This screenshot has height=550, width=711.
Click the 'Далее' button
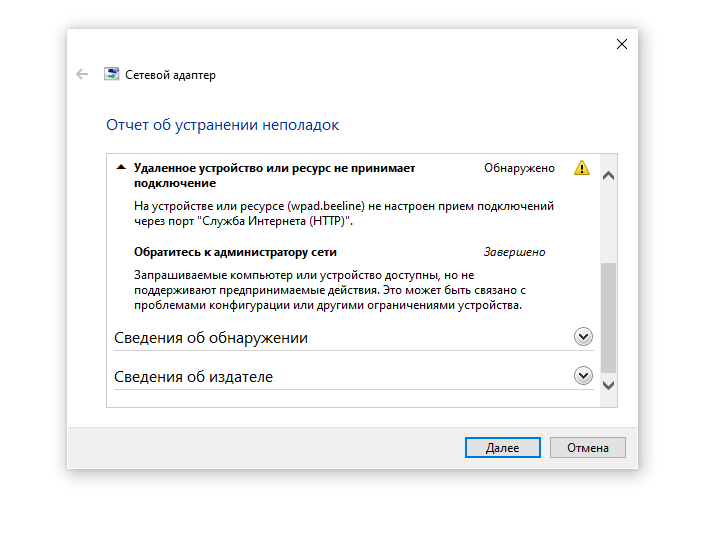pos(502,448)
